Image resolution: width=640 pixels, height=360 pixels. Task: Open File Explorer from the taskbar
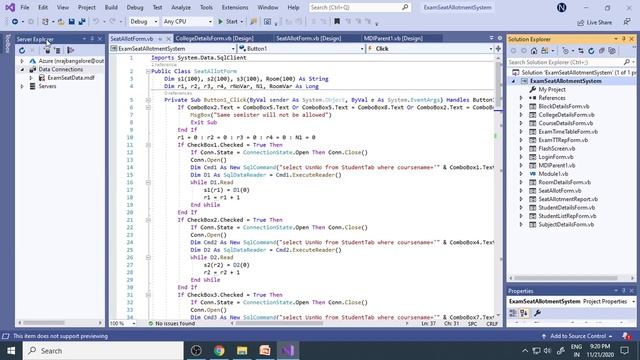[x=242, y=351]
